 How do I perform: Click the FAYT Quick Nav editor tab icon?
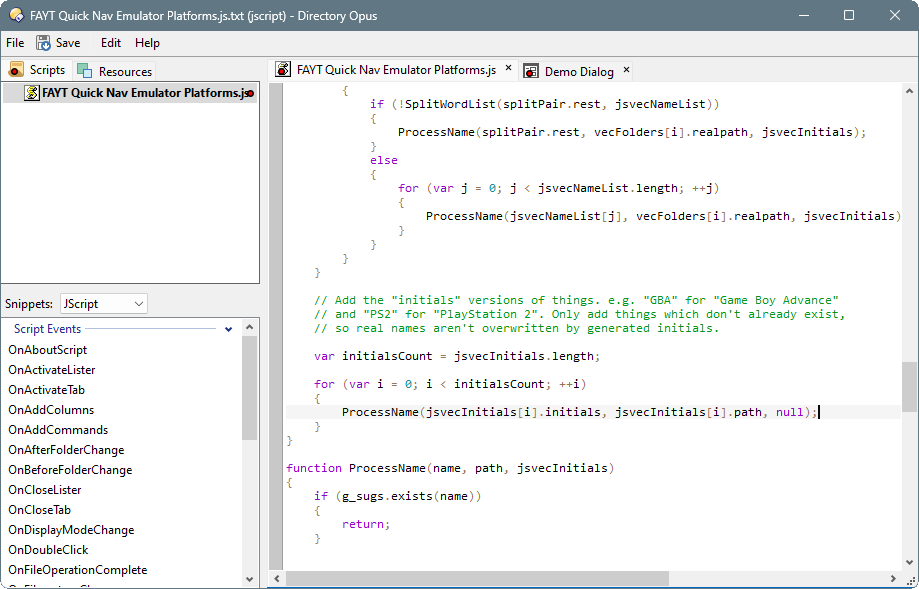pyautogui.click(x=283, y=69)
